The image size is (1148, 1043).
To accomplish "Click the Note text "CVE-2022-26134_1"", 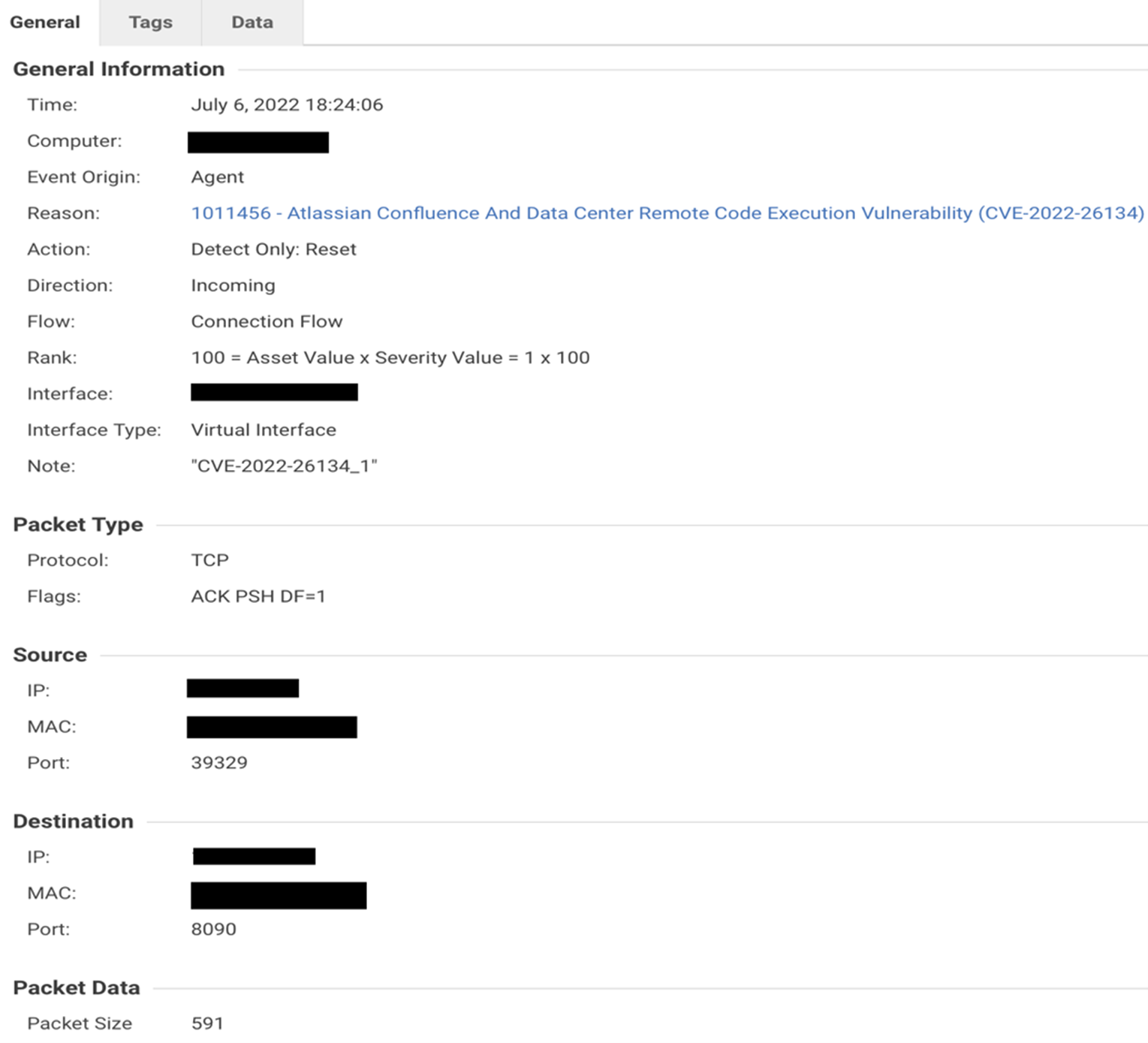I will click(284, 466).
